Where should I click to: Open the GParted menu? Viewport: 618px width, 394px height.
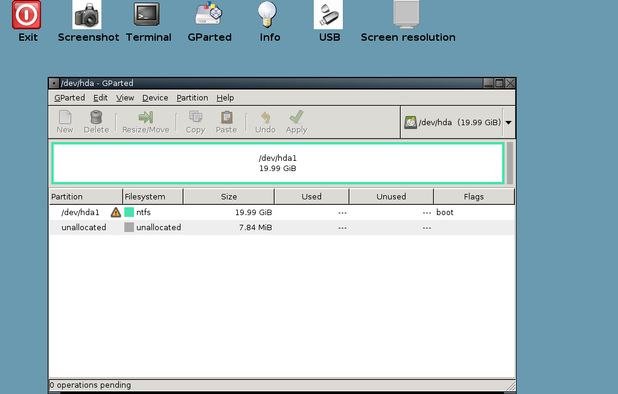click(x=70, y=98)
